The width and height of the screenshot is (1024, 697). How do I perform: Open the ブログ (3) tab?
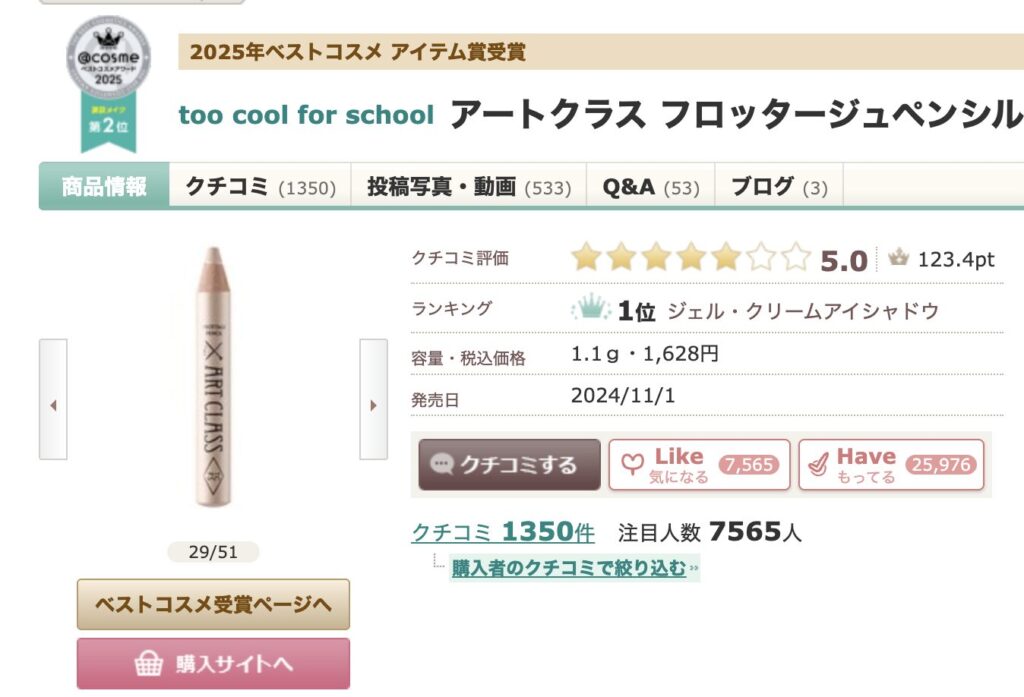779,187
